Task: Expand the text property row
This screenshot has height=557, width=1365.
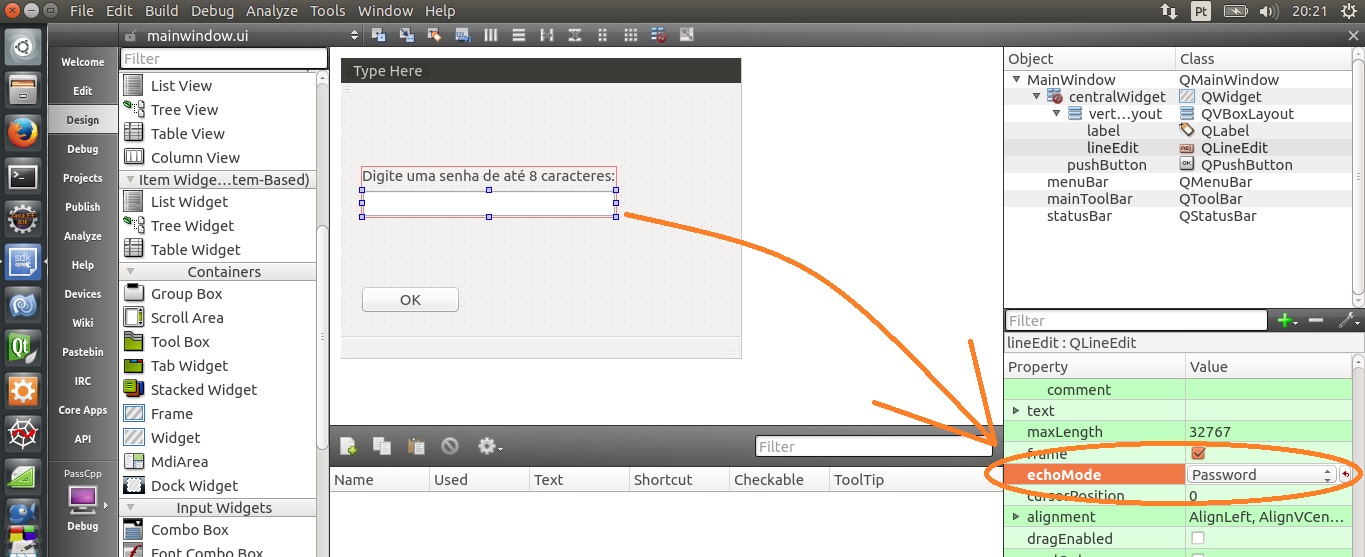Action: 1016,411
